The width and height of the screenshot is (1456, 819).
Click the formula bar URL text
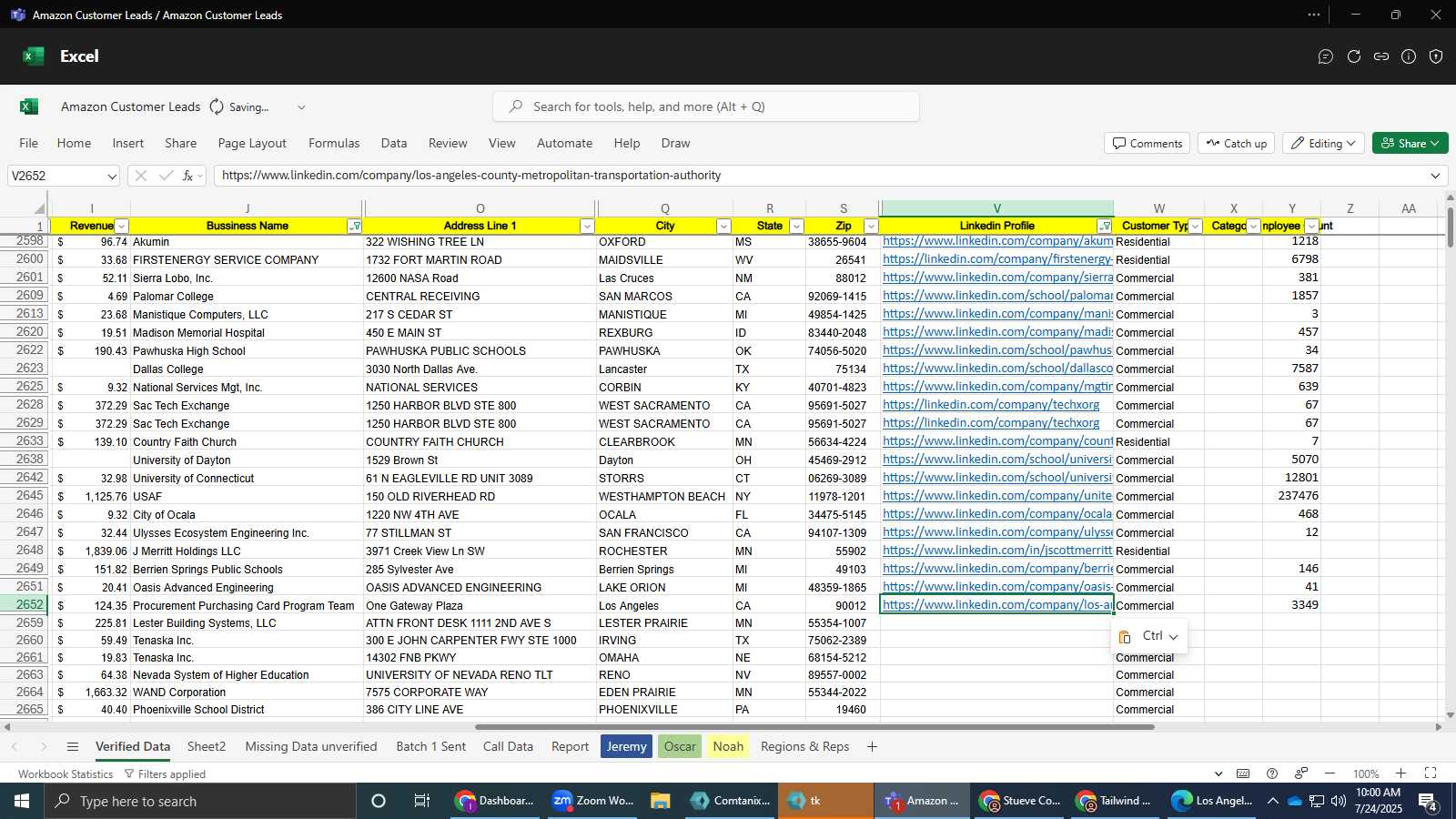click(x=471, y=176)
